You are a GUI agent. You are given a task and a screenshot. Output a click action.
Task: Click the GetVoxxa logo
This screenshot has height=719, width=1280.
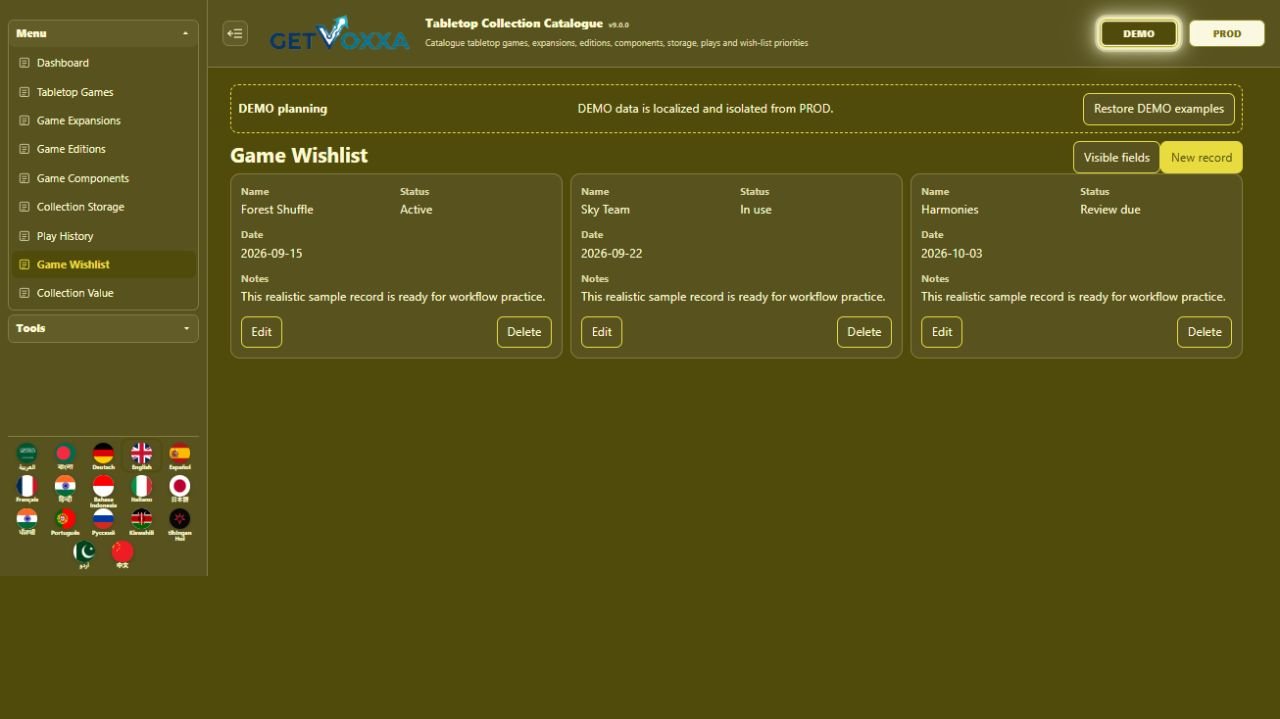click(x=340, y=34)
